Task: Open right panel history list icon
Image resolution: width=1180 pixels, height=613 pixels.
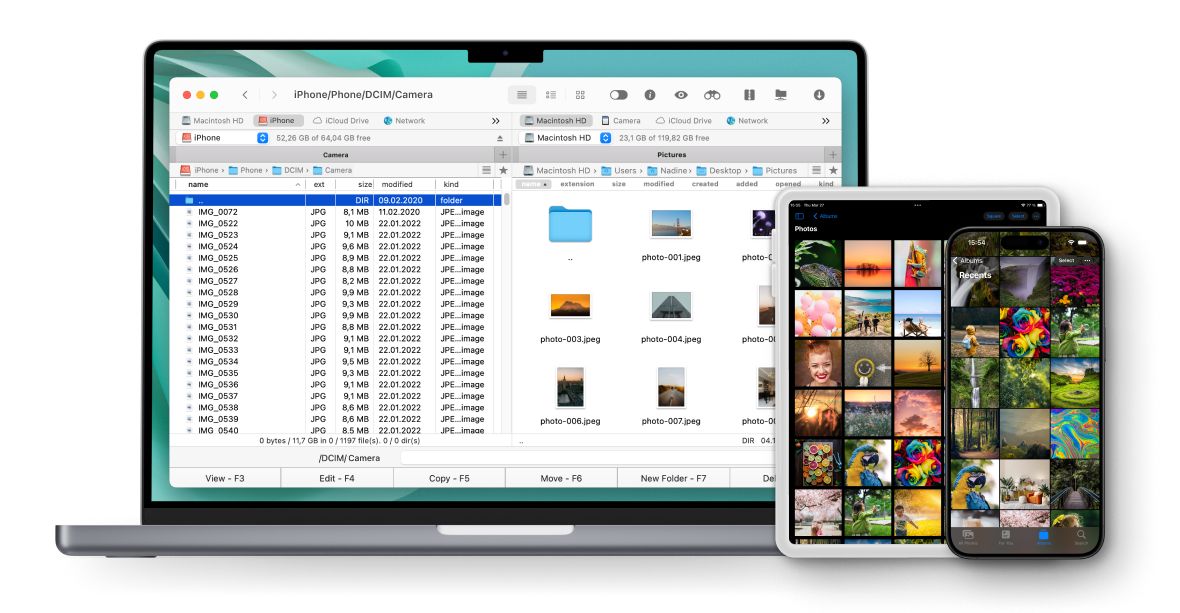Action: [817, 170]
